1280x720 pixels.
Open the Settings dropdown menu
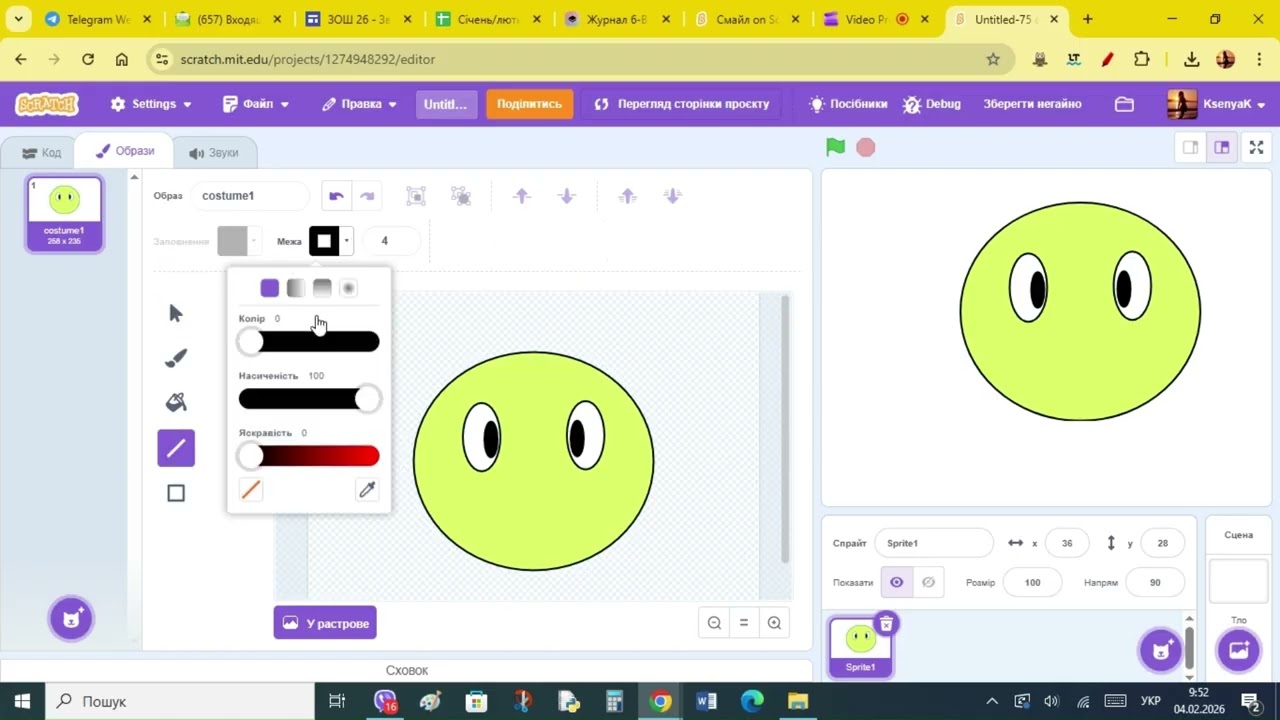[x=151, y=104]
